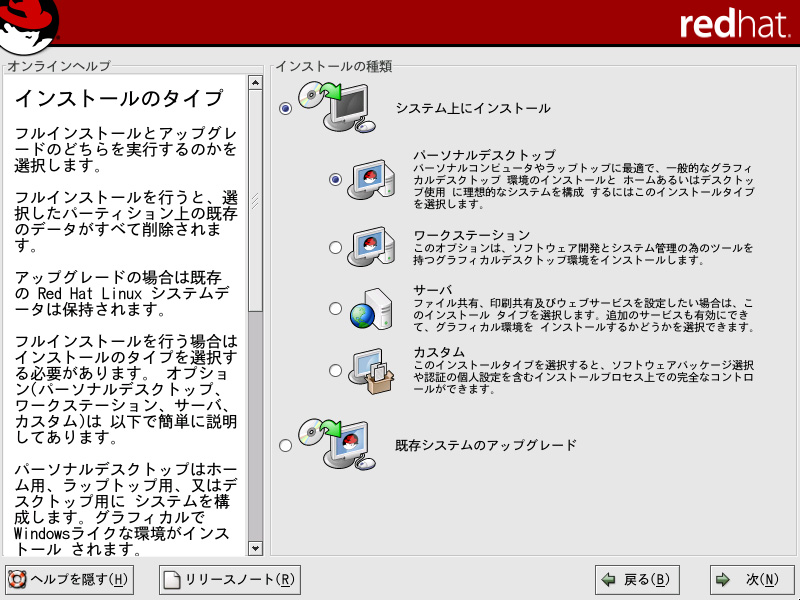Click the Red Hat shadowman logo
Image resolution: width=800 pixels, height=600 pixels.
pos(29,26)
